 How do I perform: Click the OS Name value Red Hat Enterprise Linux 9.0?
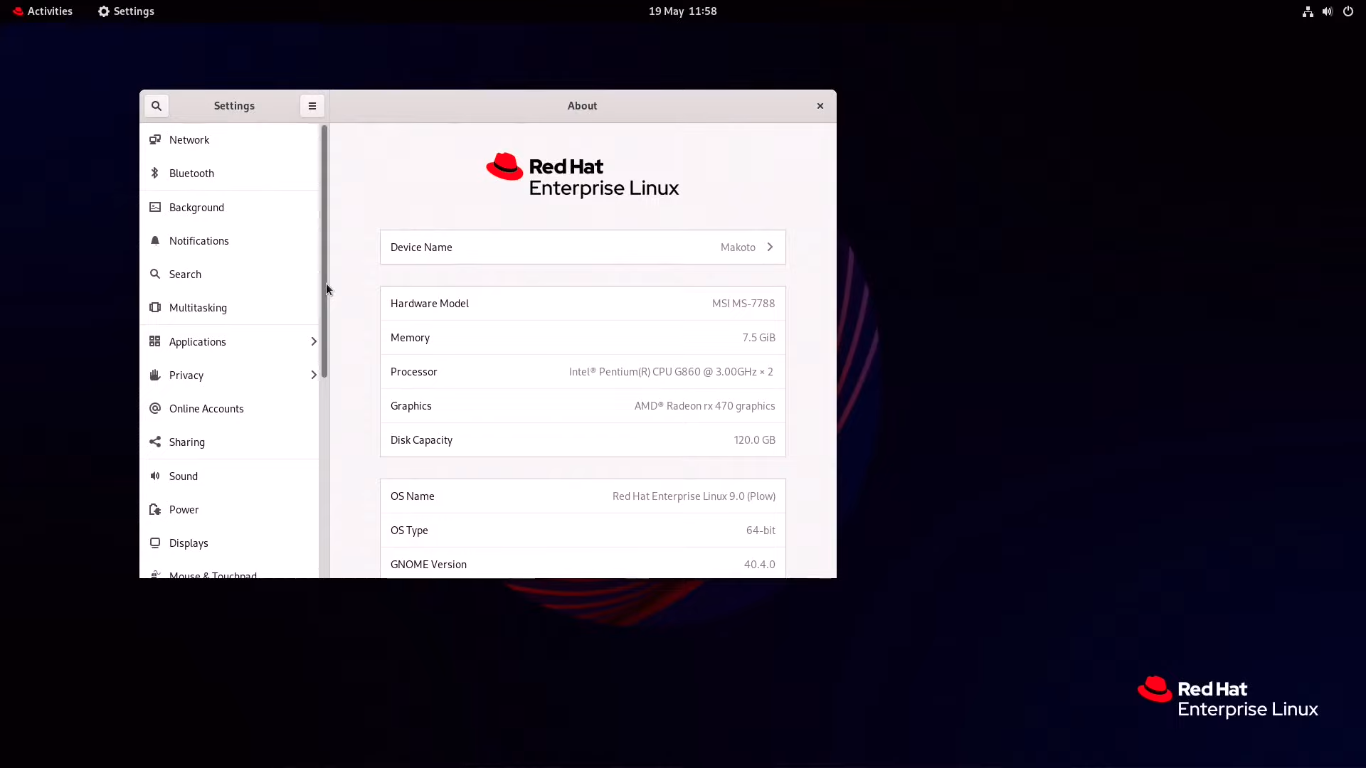pos(694,496)
